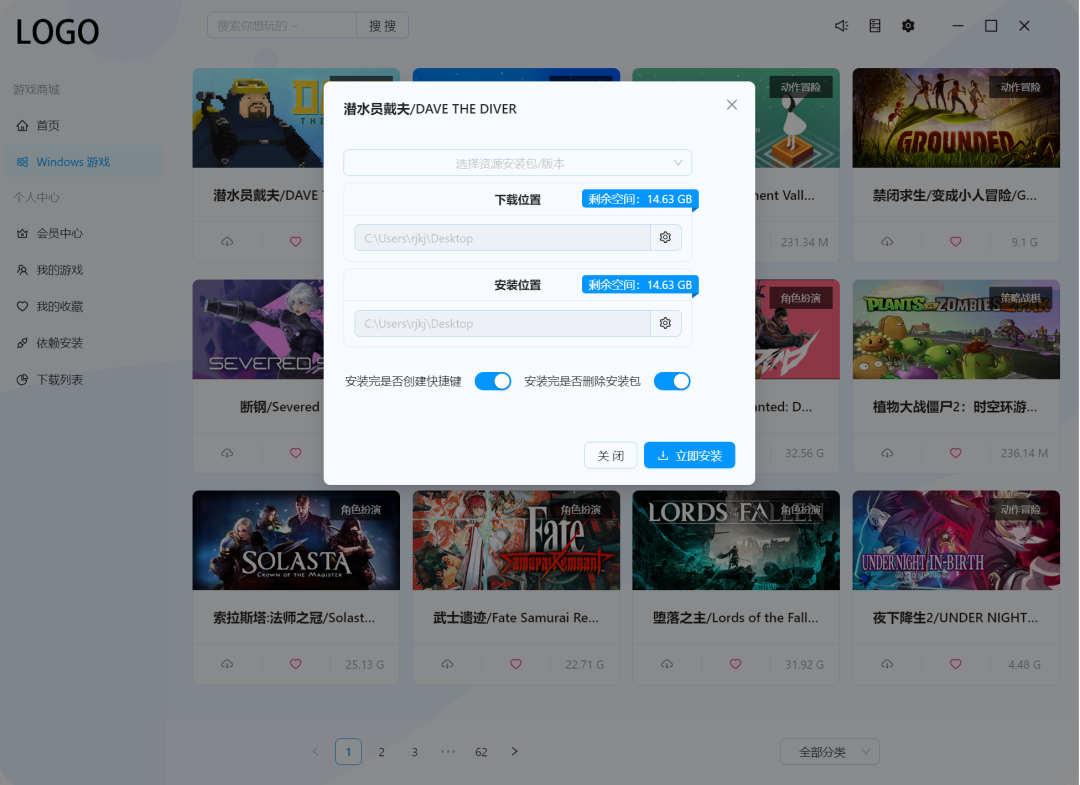Open the Solasta game thumbnail
Image resolution: width=1080 pixels, height=785 pixels.
(x=296, y=540)
